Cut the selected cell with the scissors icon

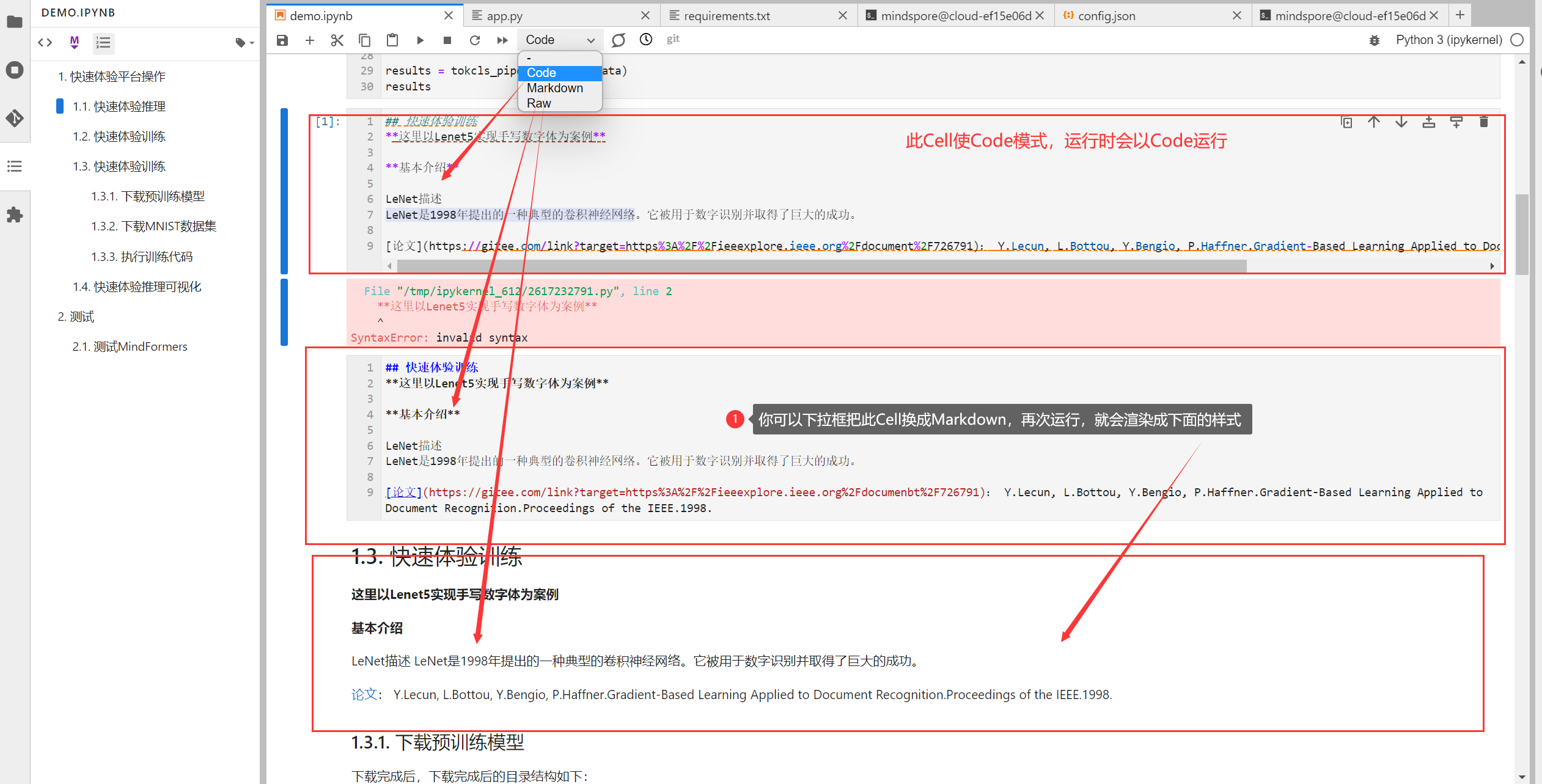337,40
